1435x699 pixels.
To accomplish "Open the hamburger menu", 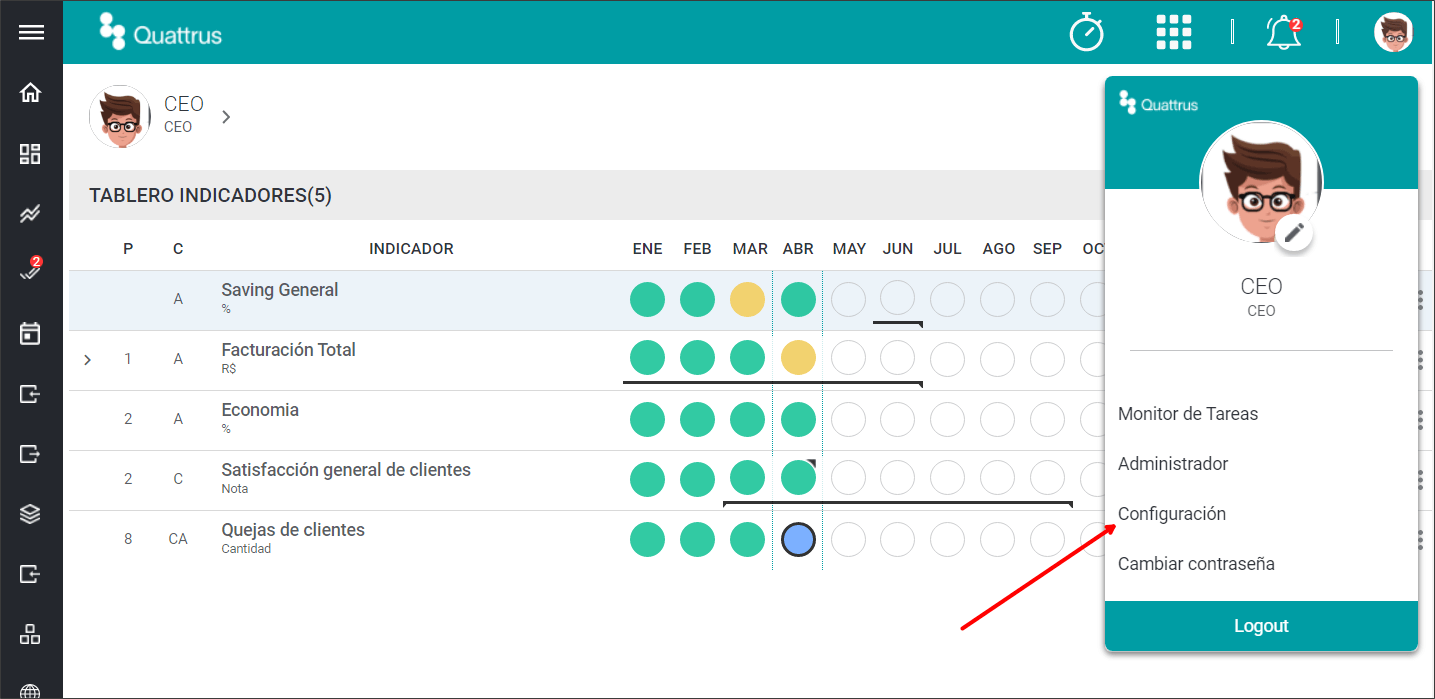I will point(31,33).
